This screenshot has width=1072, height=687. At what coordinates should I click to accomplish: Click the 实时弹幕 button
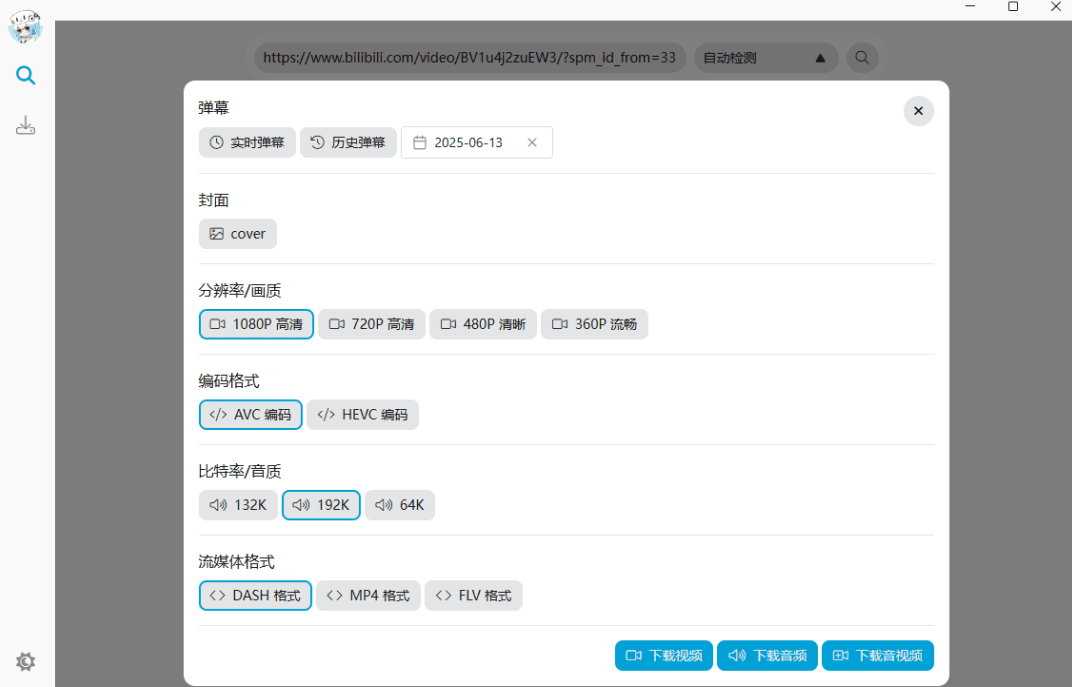point(247,143)
